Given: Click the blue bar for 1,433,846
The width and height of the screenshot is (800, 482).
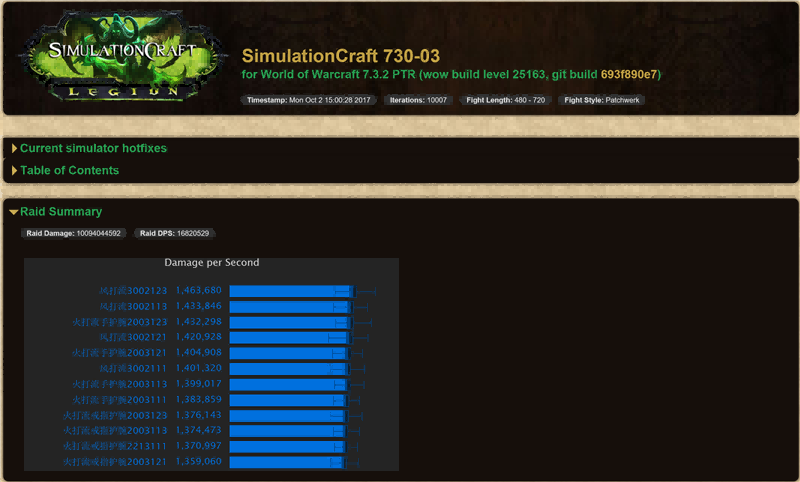Looking at the screenshot, I should pos(291,307).
